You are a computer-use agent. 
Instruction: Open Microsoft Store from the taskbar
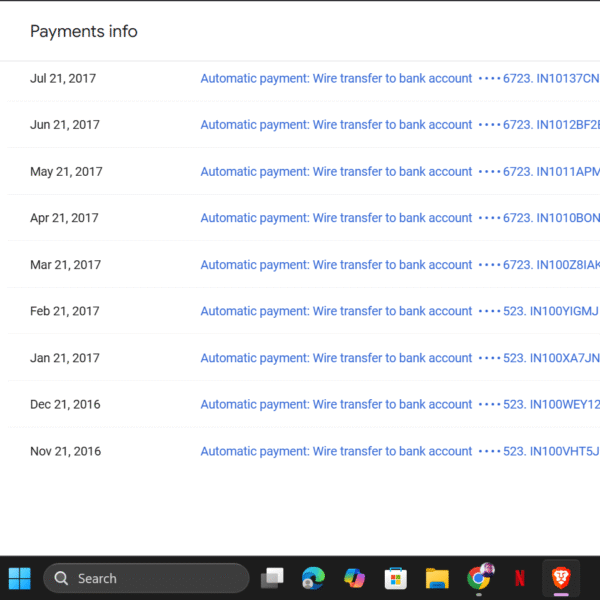396,578
